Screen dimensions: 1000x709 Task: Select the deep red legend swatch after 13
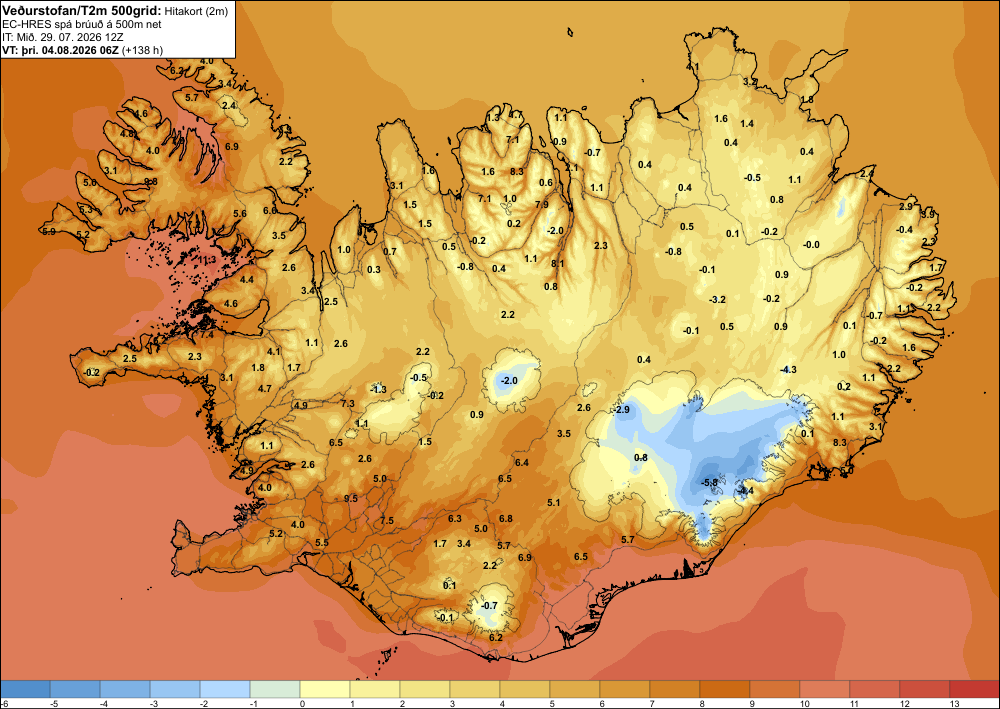point(974,689)
